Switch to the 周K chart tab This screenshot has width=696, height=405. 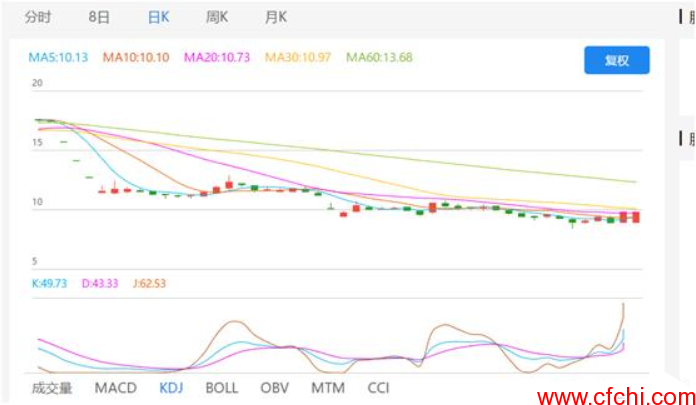[217, 17]
